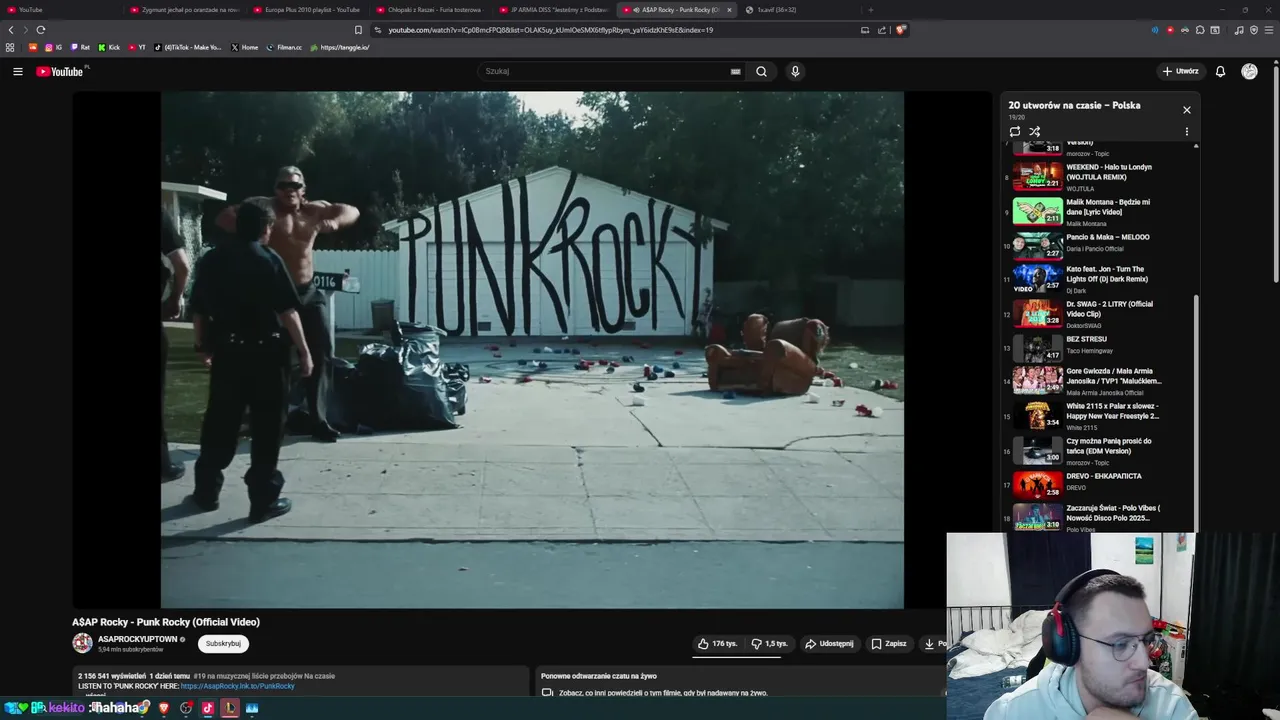
Task: Go back in the browser
Action: (x=11, y=30)
